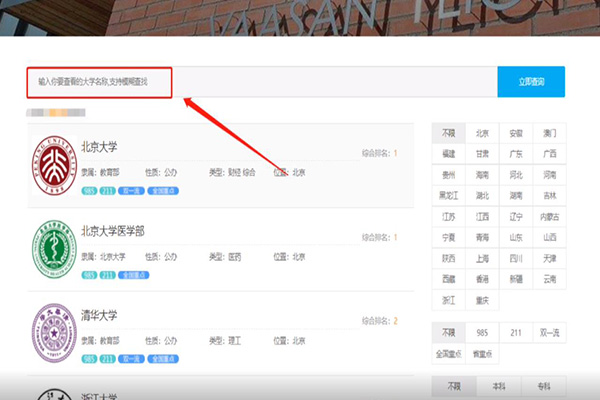Pick 山西 from the region grid

549,238
